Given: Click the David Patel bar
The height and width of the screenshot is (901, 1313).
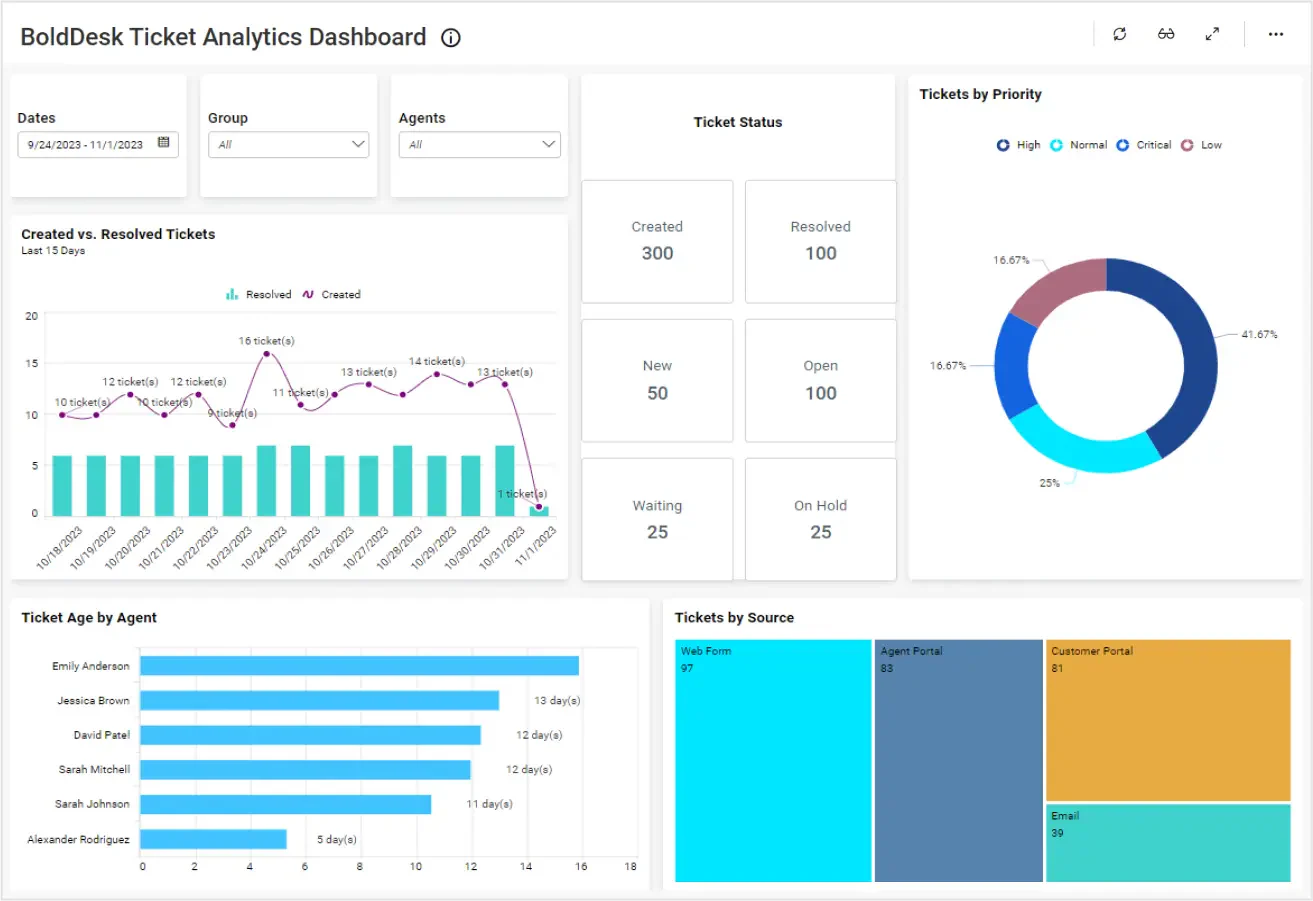Looking at the screenshot, I should click(x=310, y=735).
